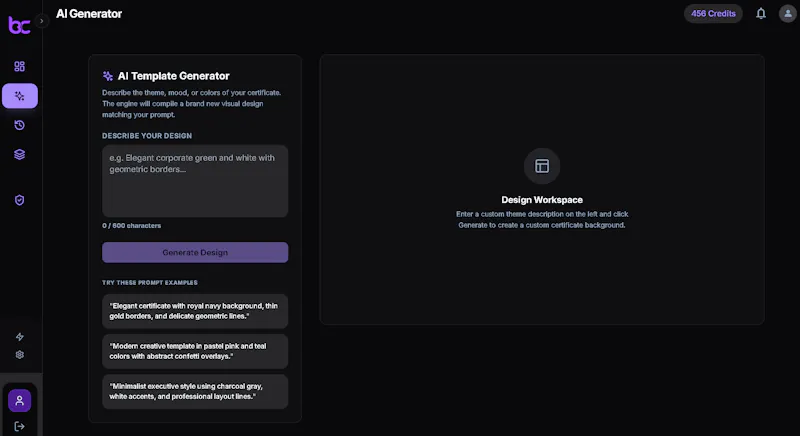
Task: Click the bc logo in the sidebar
Action: click(19, 24)
